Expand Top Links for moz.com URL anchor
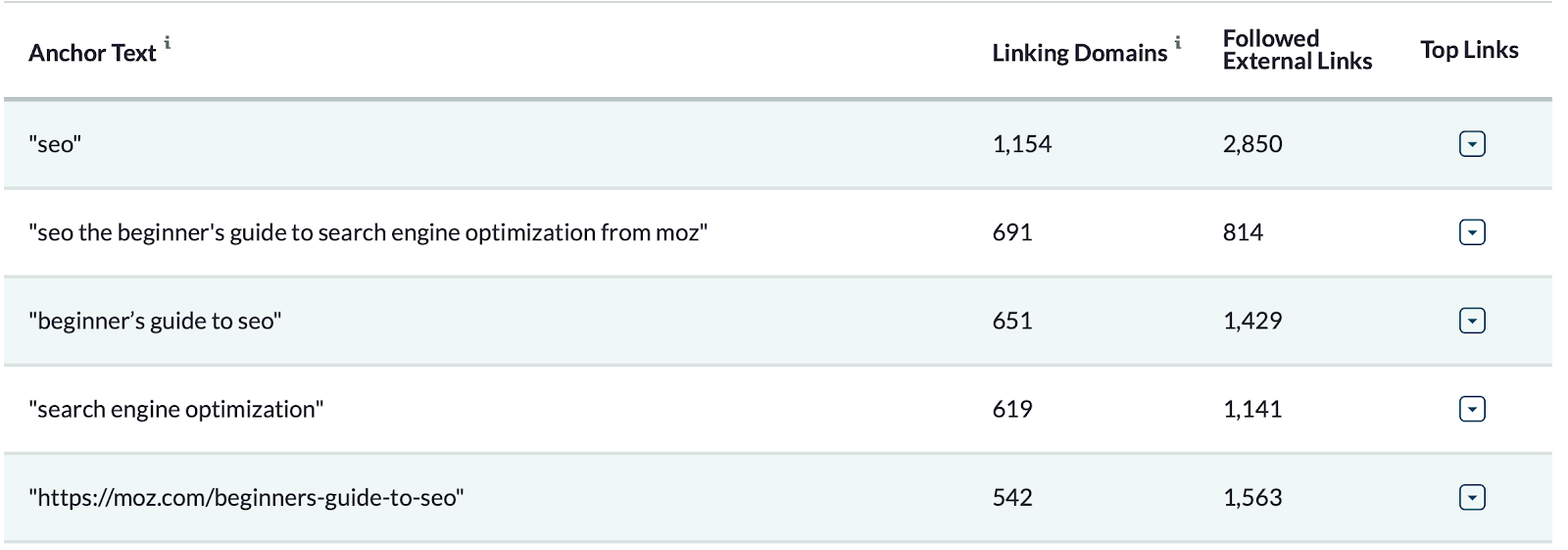Viewport: 1568px width, 550px height. (x=1472, y=497)
